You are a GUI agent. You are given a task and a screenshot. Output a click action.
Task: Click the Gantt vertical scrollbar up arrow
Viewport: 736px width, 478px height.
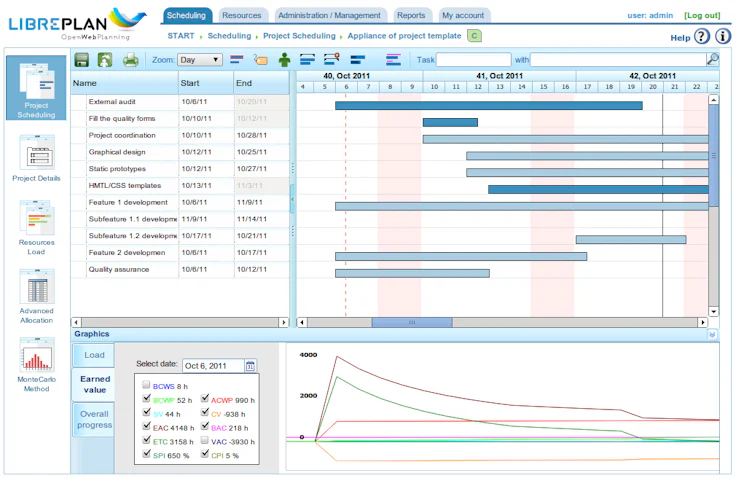713,100
